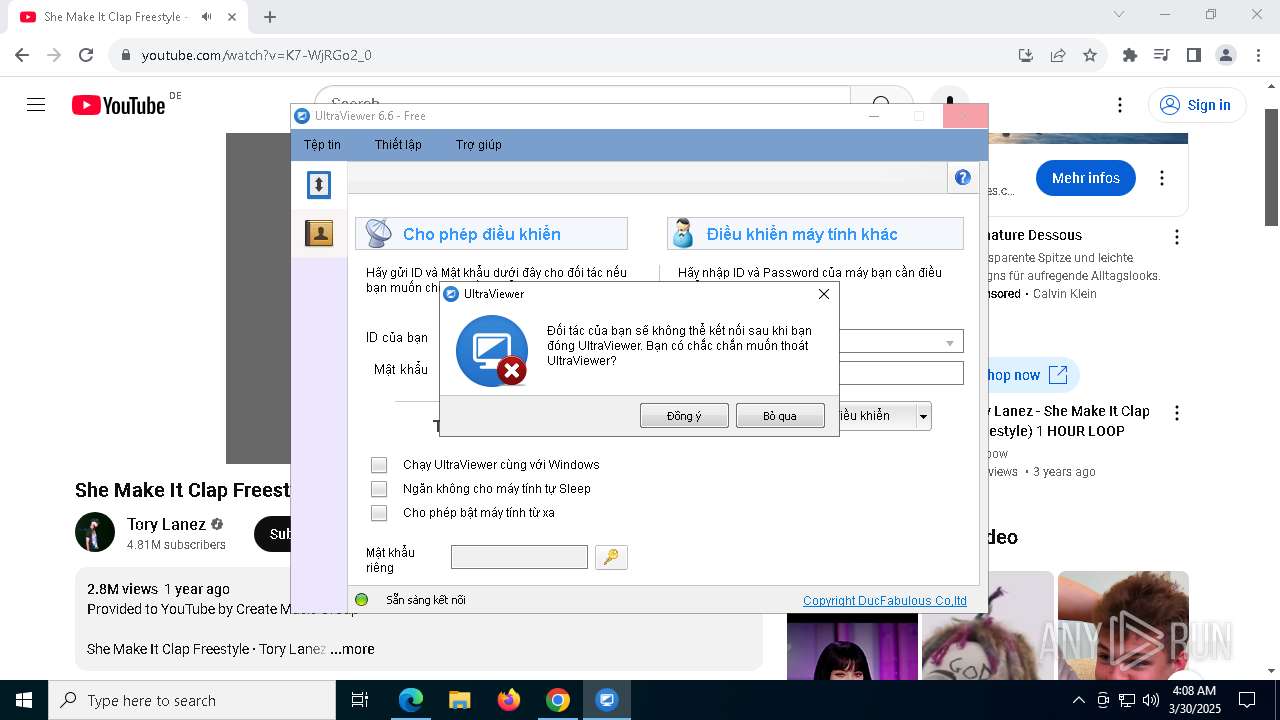
Task: Open the red-haired man video thumbnail
Action: (1123, 626)
